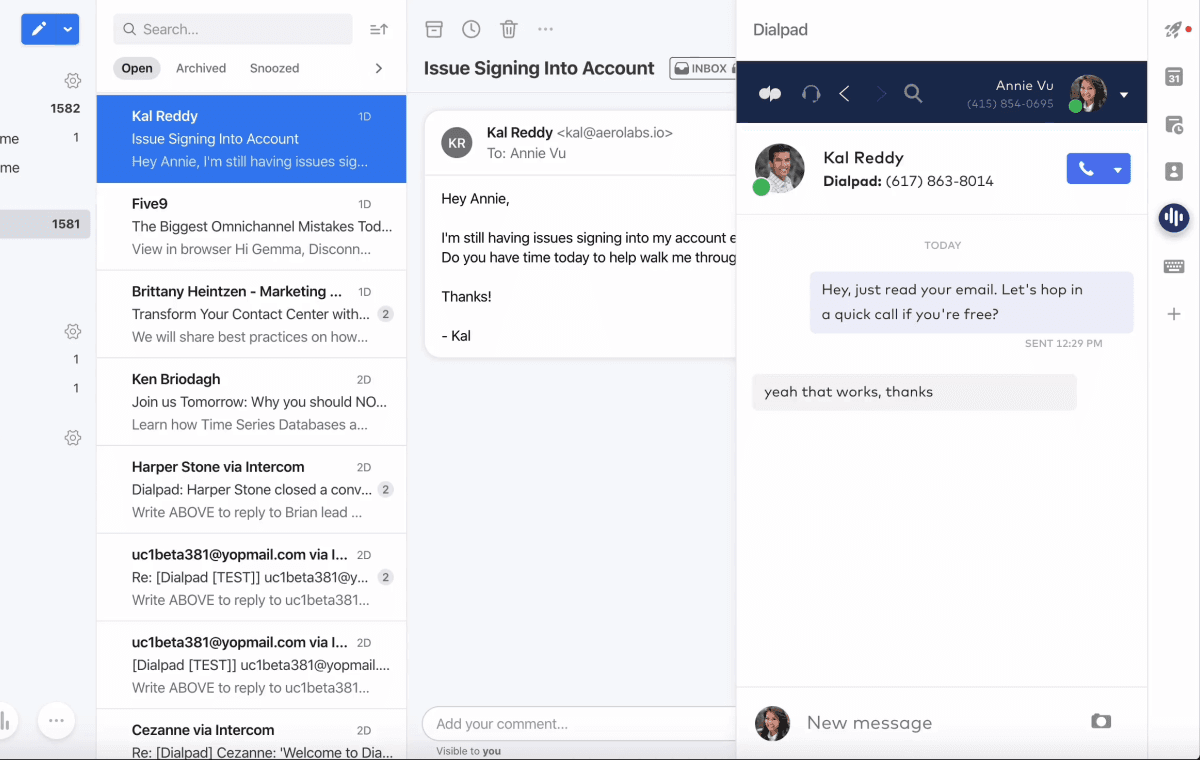Open the Dialpad search magnifier
The image size is (1200, 760).
913,94
